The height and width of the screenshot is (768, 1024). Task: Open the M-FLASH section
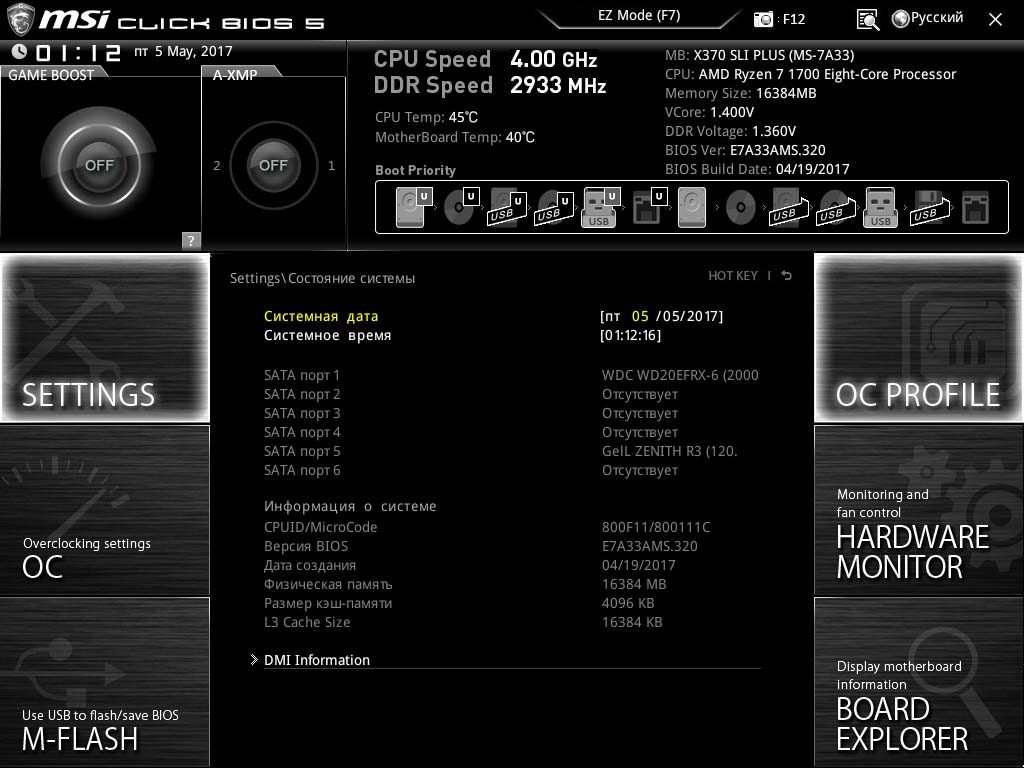tap(105, 682)
